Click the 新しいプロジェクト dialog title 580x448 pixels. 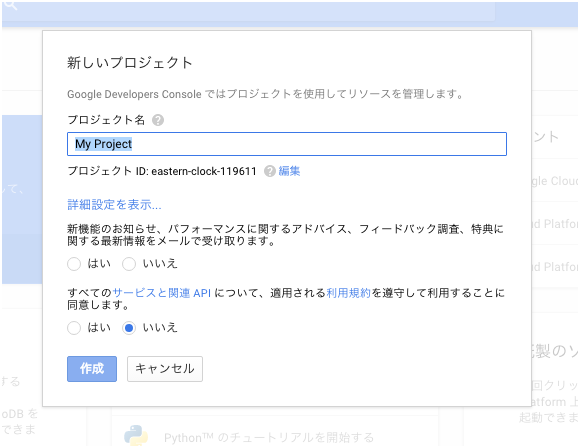point(129,63)
